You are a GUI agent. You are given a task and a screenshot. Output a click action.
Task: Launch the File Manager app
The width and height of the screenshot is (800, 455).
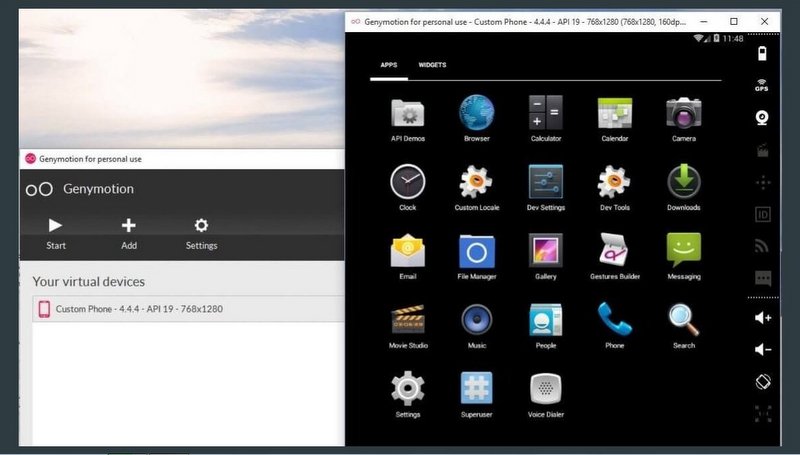pyautogui.click(x=477, y=256)
